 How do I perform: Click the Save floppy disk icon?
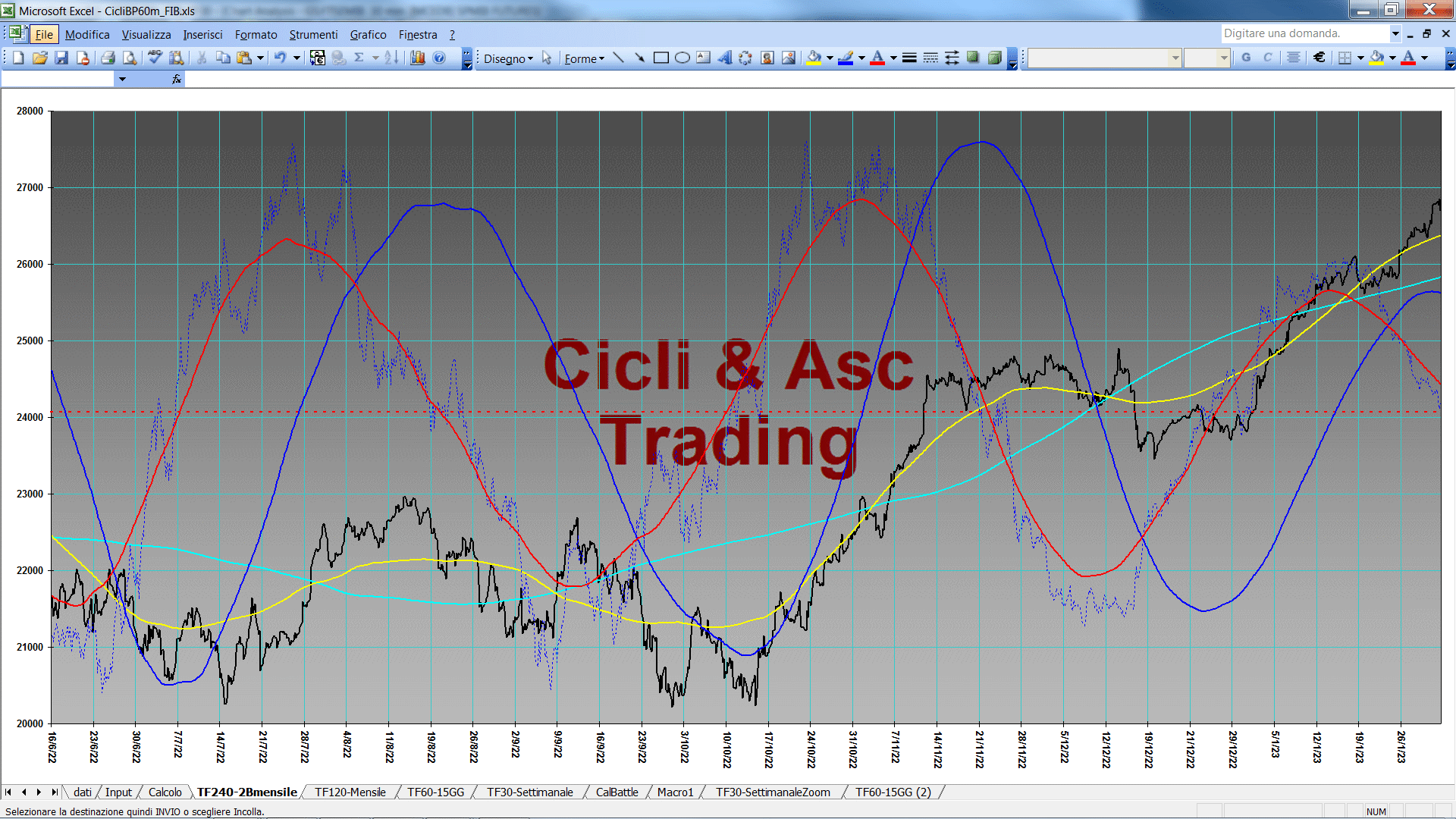pyautogui.click(x=61, y=58)
